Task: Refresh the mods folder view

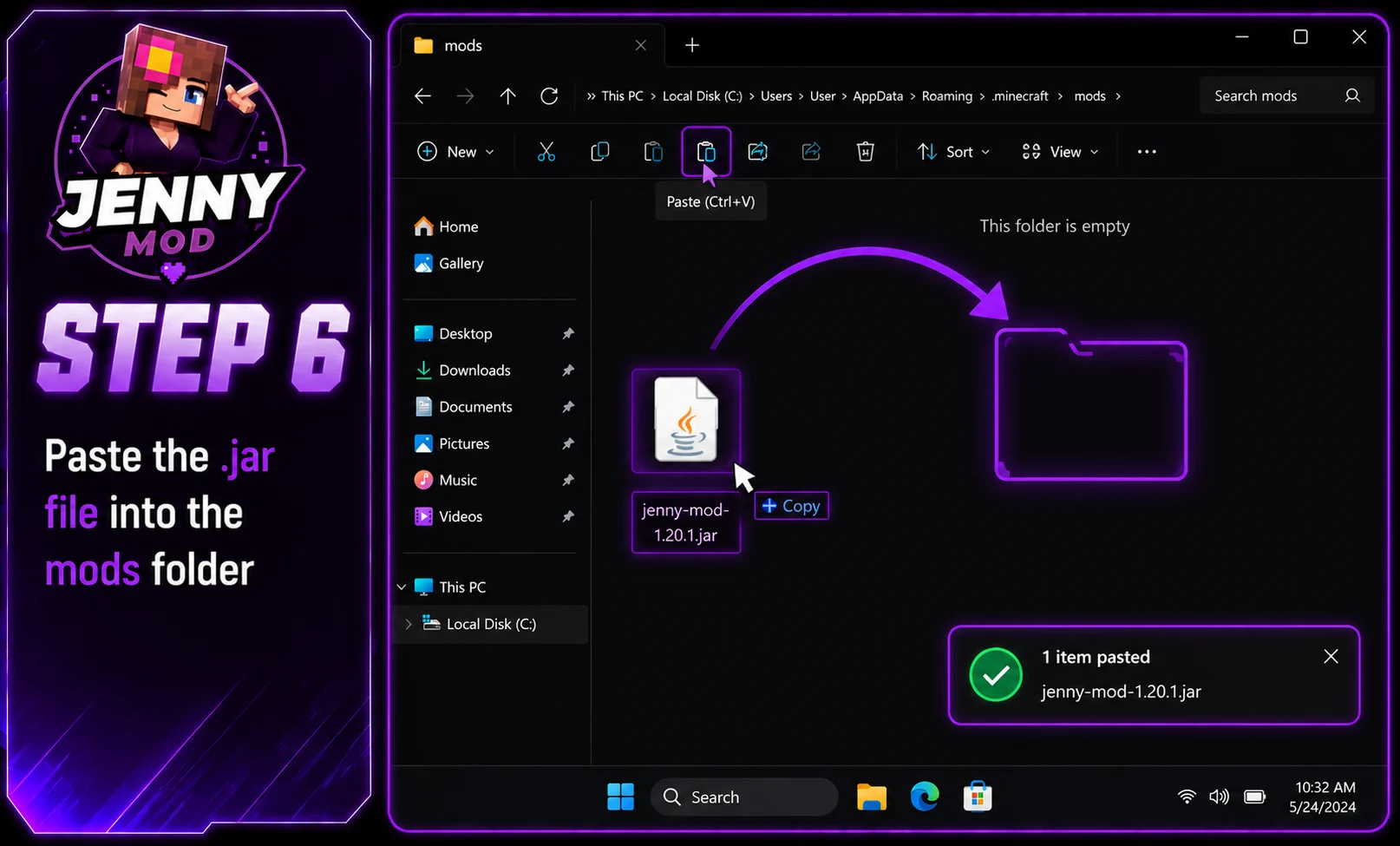Action: point(549,96)
